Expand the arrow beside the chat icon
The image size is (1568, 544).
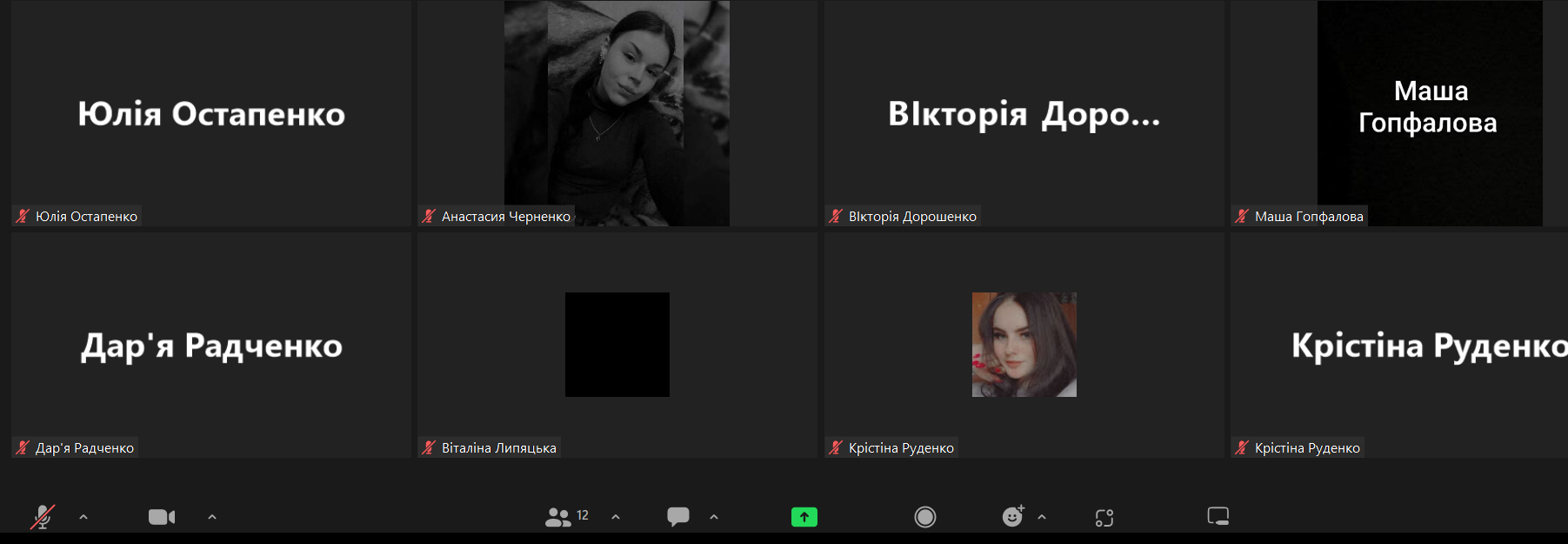tap(714, 517)
